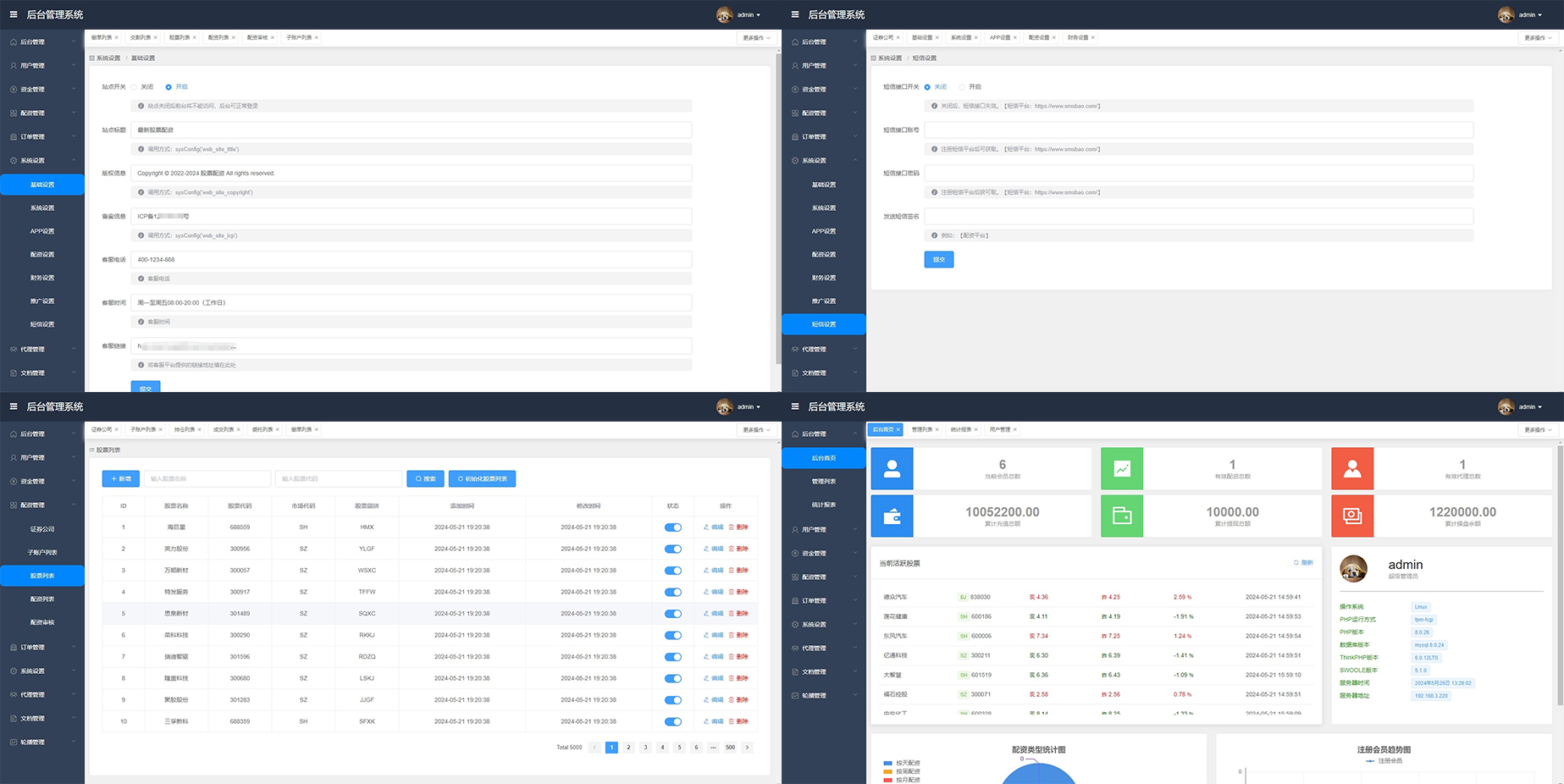Click 刷新 refresh icon in active stocks card
Screen dimensions: 1564x784
click(1296, 563)
